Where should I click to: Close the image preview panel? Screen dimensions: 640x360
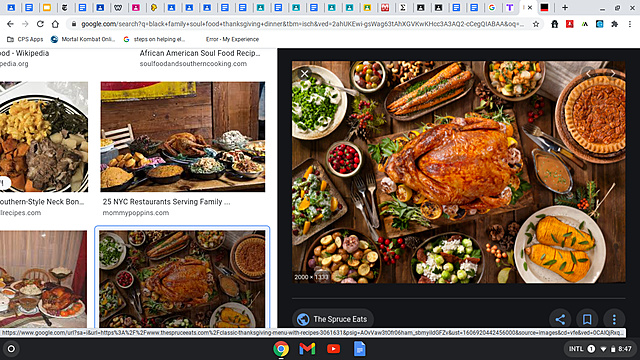[x=304, y=74]
